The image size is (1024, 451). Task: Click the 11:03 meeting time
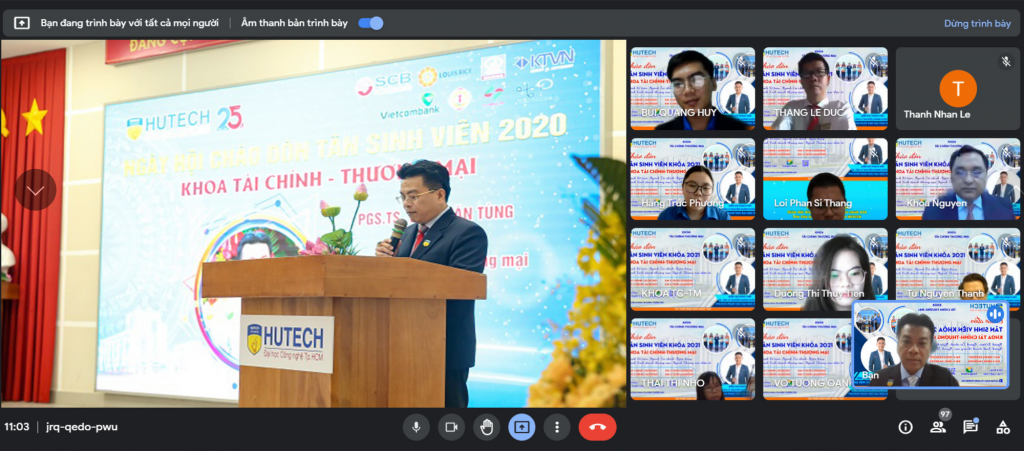[16, 427]
